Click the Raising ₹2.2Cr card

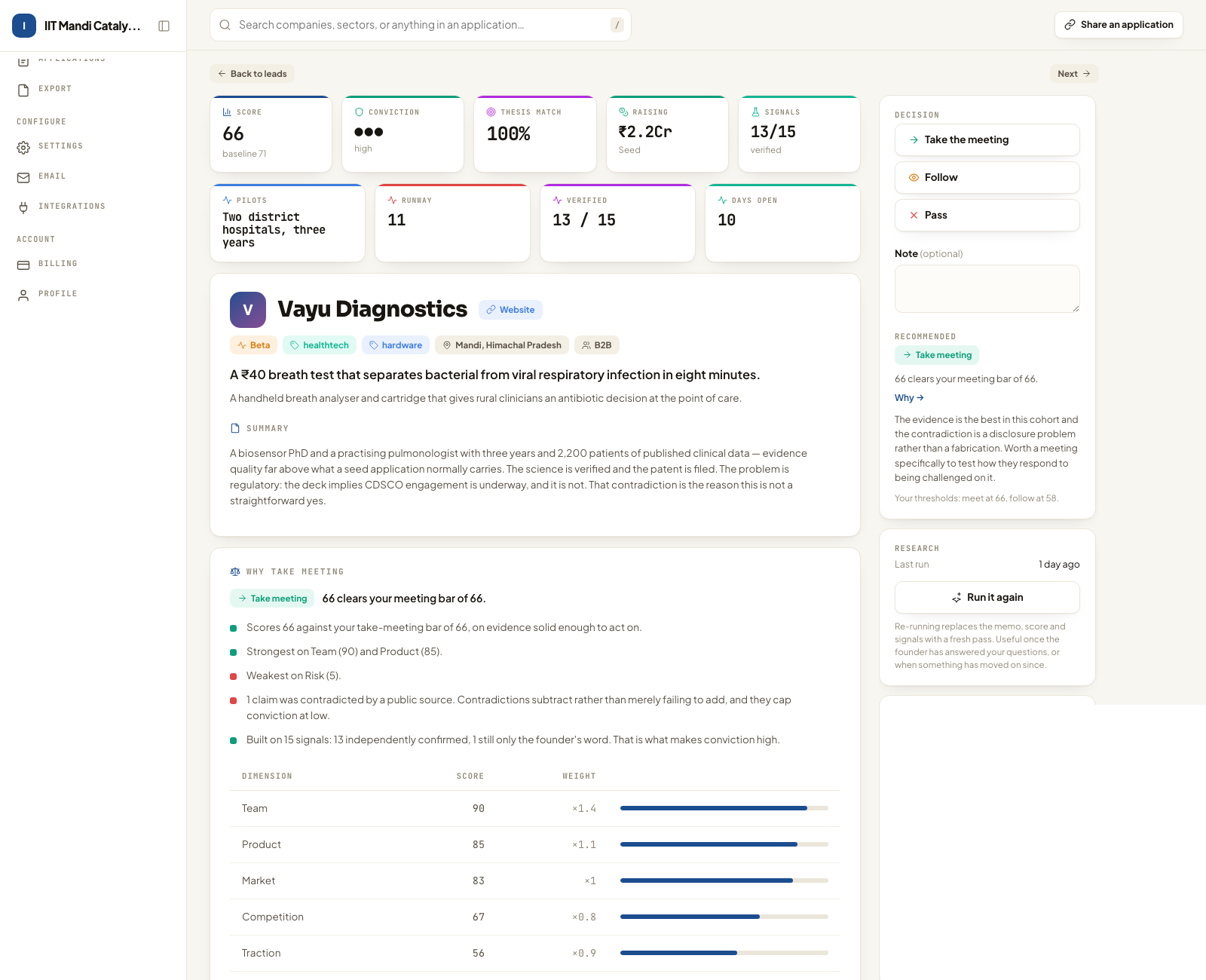coord(667,134)
